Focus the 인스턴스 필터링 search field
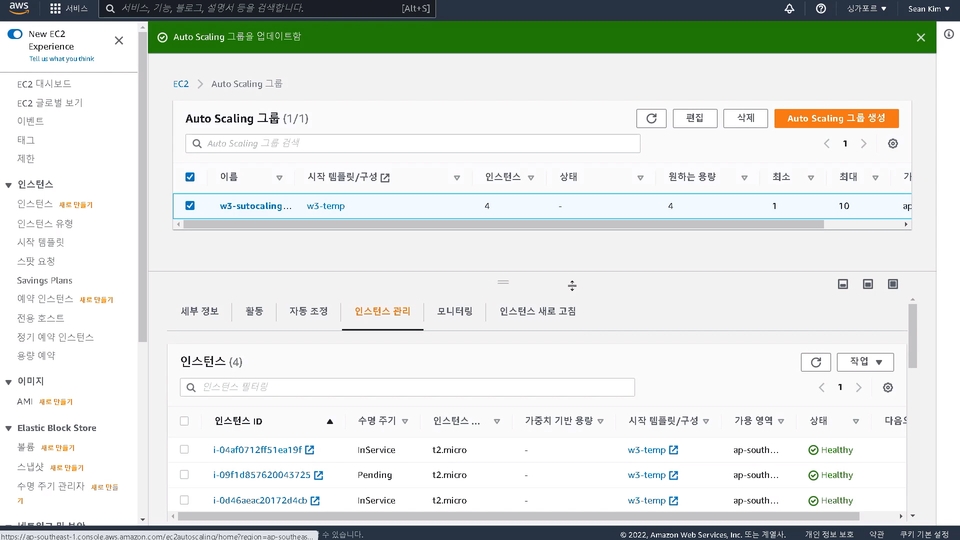Screen dimensions: 960x540 tap(407, 387)
